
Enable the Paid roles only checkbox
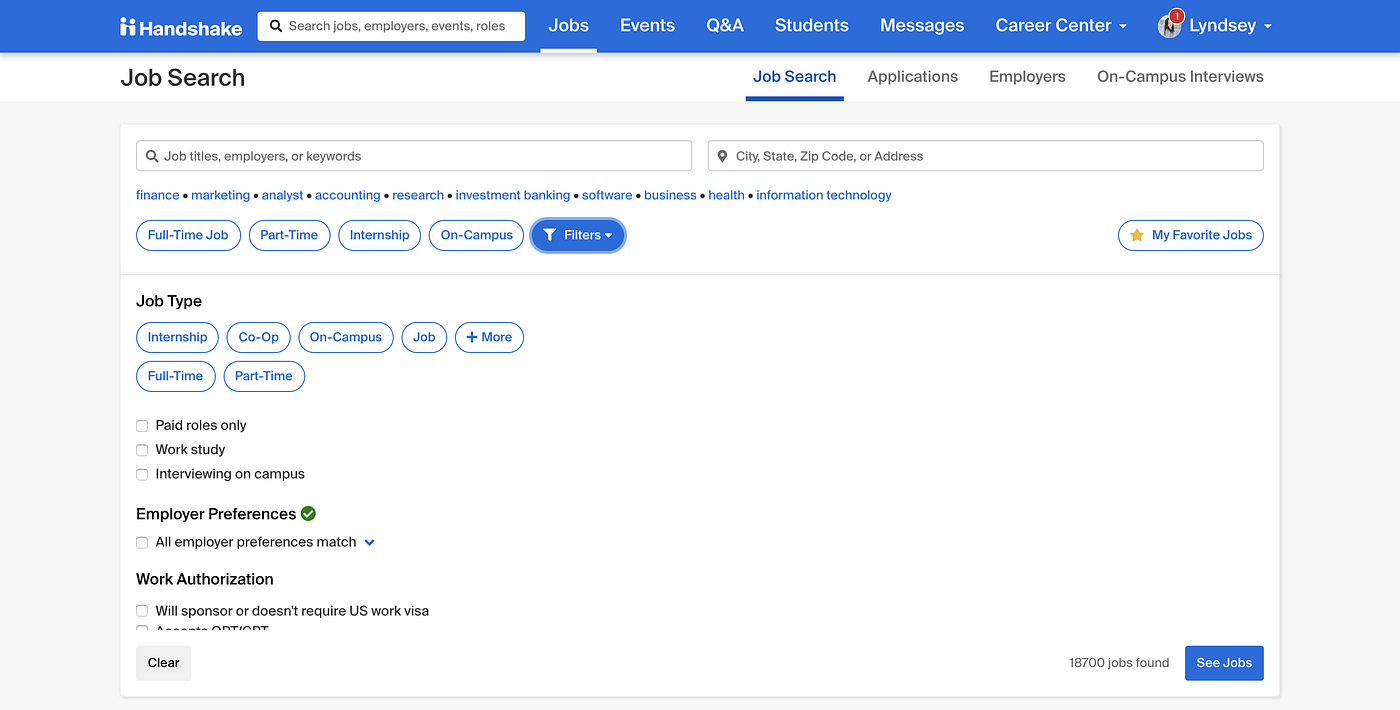click(141, 425)
